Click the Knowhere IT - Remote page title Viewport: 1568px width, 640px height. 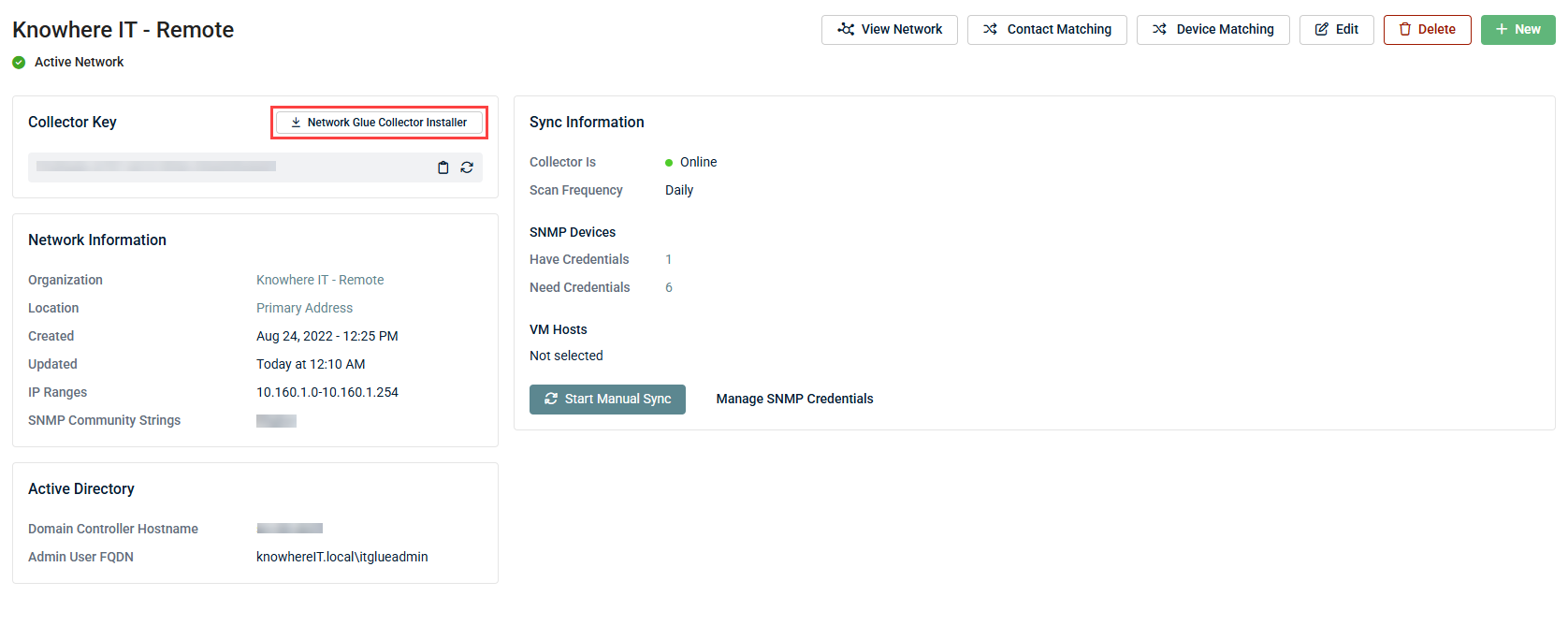[123, 30]
